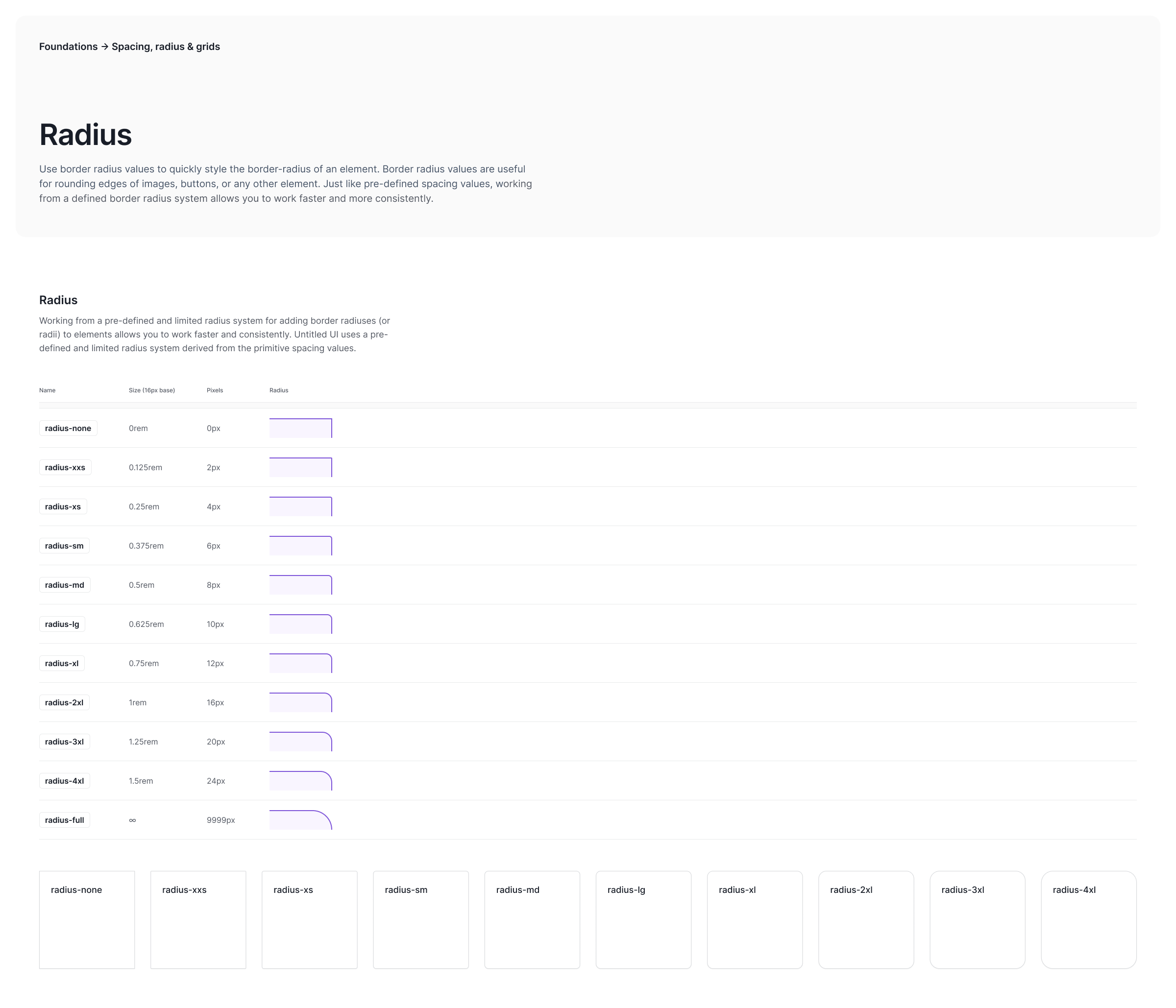Click the radius-full purple corner preview
1176x1008 pixels.
[300, 820]
